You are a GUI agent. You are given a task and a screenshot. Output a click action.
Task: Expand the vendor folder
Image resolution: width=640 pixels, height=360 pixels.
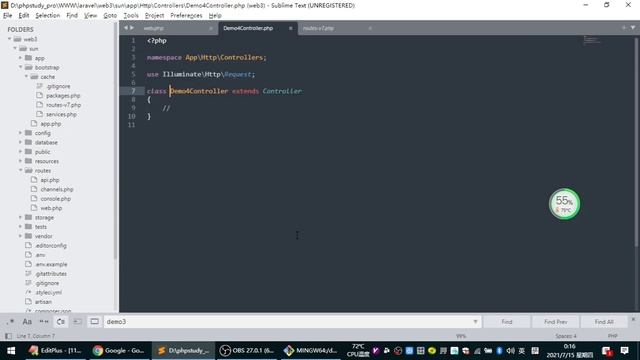coord(20,236)
